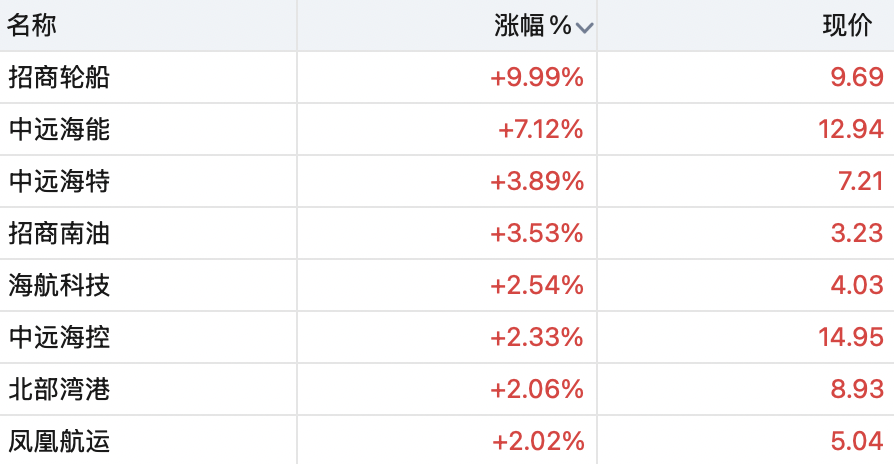The height and width of the screenshot is (464, 894).
Task: Open the 北部湾港 stock entry
Action: 59,390
